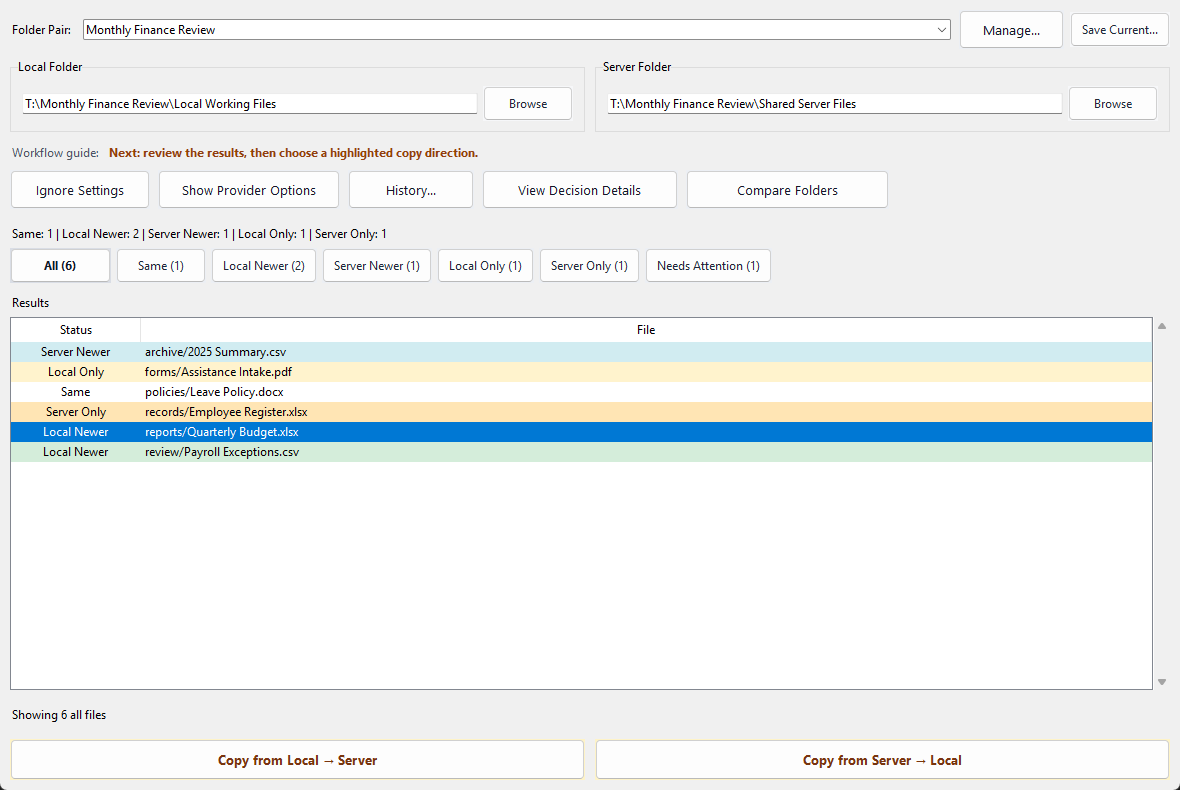Click the Manage... button
This screenshot has width=1180, height=790.
[x=1011, y=30]
